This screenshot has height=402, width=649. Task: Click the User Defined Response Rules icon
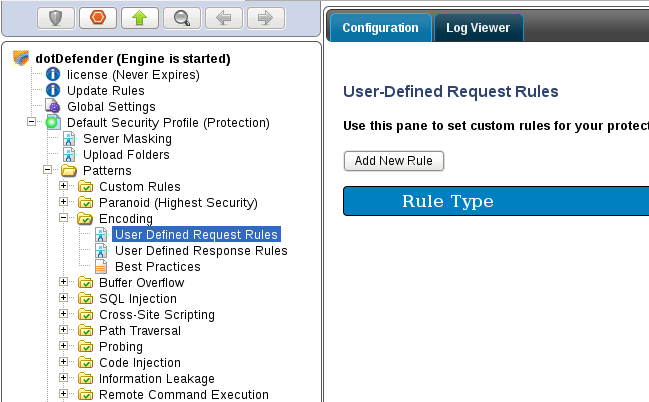click(101, 251)
